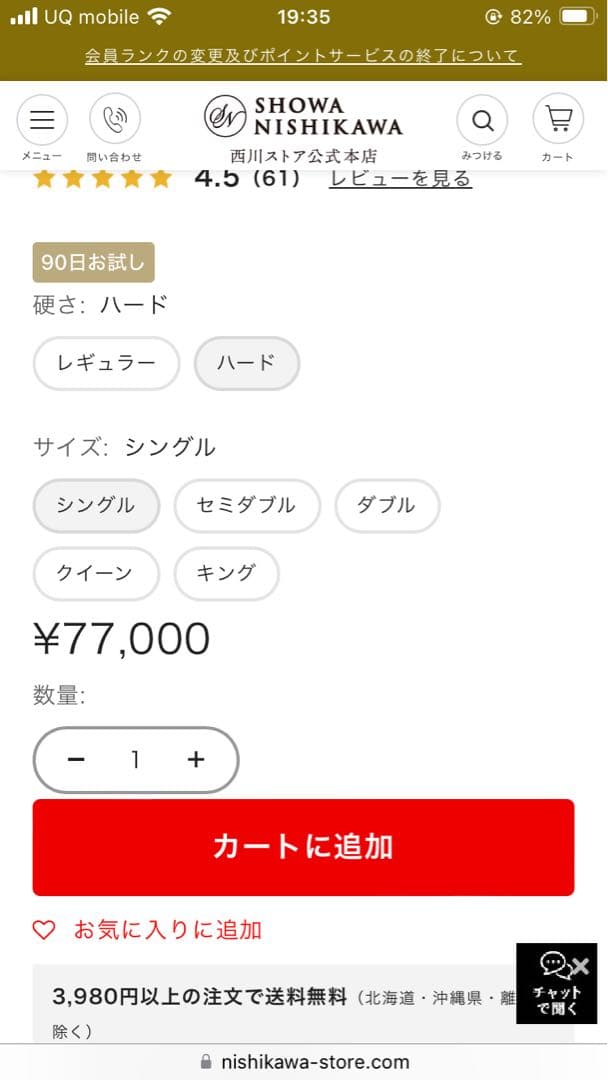The image size is (608, 1080).
Task: Select the クイーン size option
Action: tap(95, 574)
